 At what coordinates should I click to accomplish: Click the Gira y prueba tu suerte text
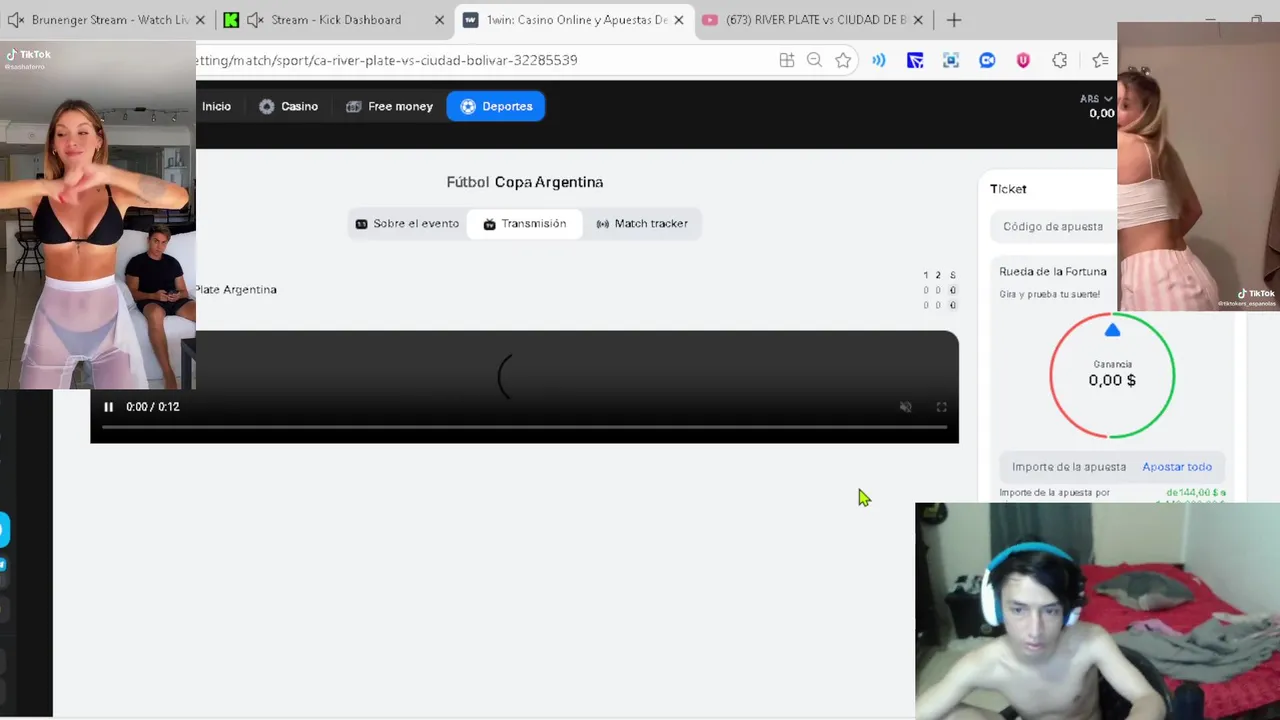coord(1050,294)
